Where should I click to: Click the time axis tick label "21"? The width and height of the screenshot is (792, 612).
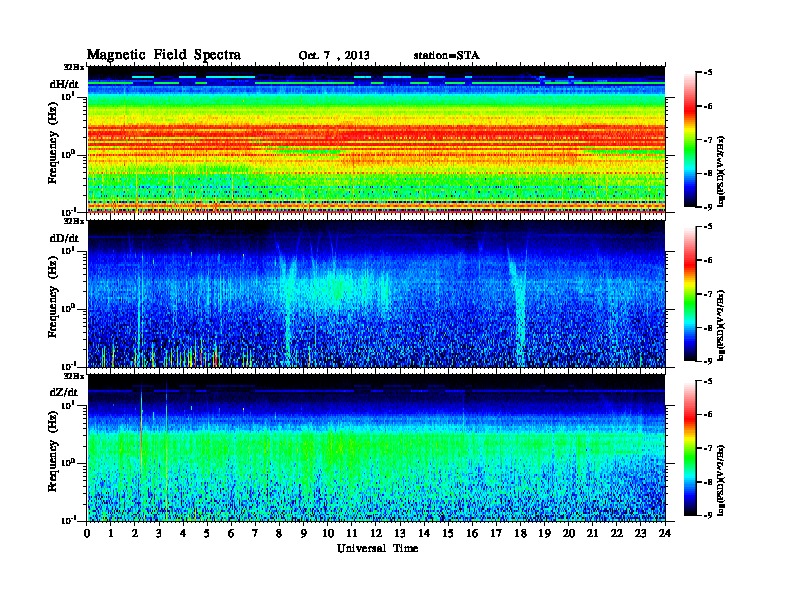592,534
